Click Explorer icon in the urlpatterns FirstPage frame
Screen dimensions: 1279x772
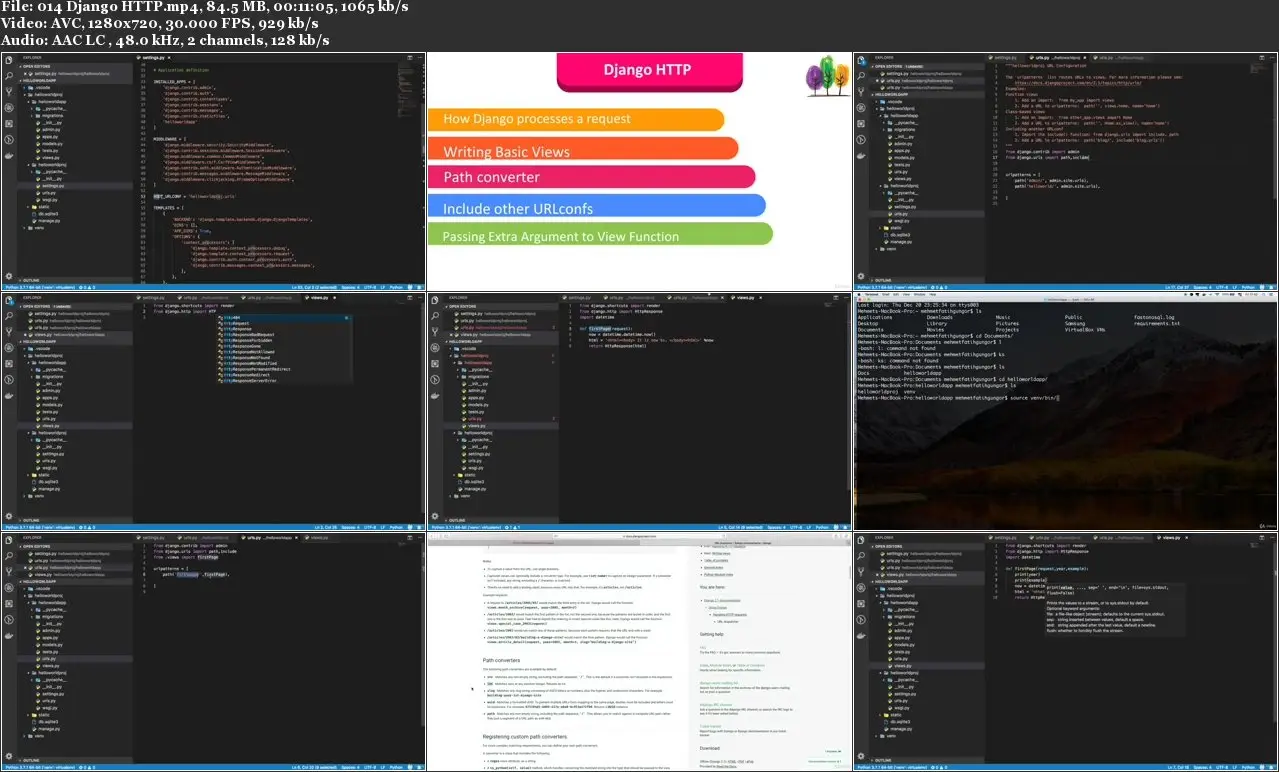[9, 539]
